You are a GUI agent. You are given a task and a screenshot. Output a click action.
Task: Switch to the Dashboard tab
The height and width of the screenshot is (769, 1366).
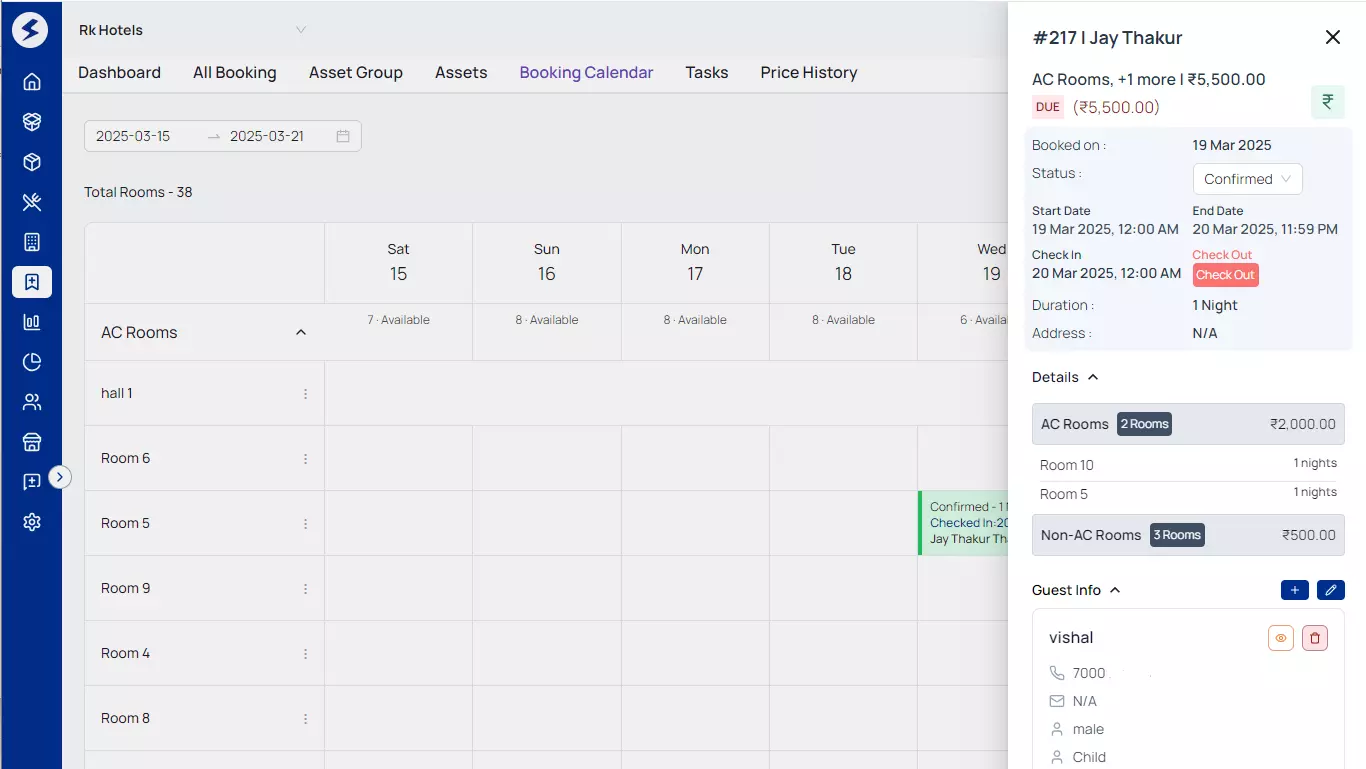click(x=119, y=72)
